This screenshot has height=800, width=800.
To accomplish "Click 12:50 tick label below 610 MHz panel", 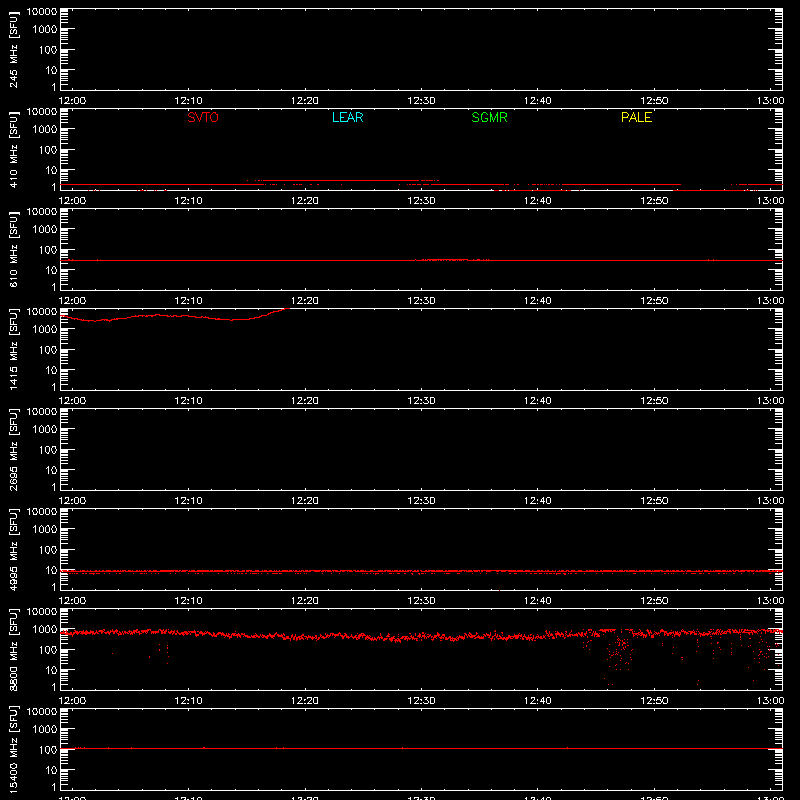I will click(x=654, y=301).
